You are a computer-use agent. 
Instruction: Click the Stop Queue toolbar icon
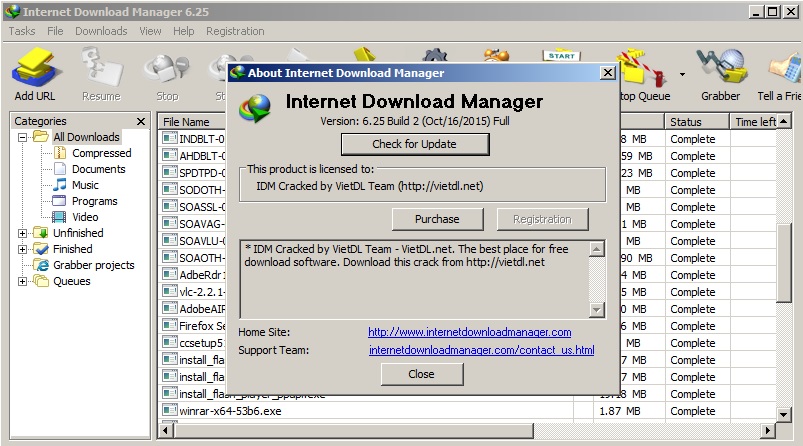[643, 67]
